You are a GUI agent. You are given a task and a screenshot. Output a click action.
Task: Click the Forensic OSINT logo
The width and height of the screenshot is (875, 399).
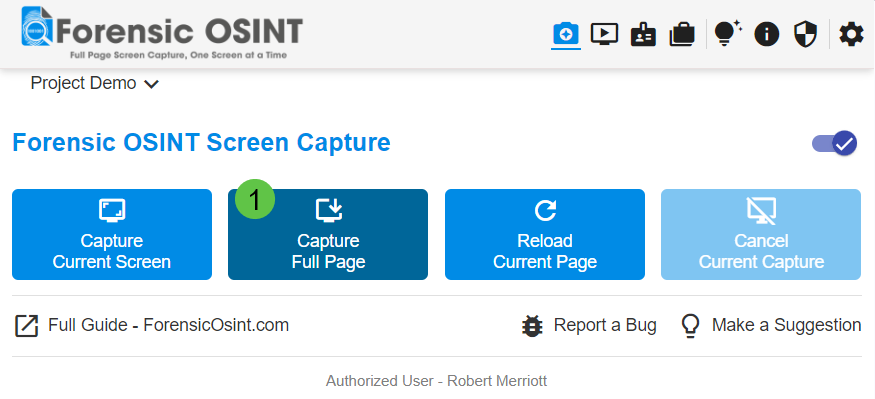[162, 33]
